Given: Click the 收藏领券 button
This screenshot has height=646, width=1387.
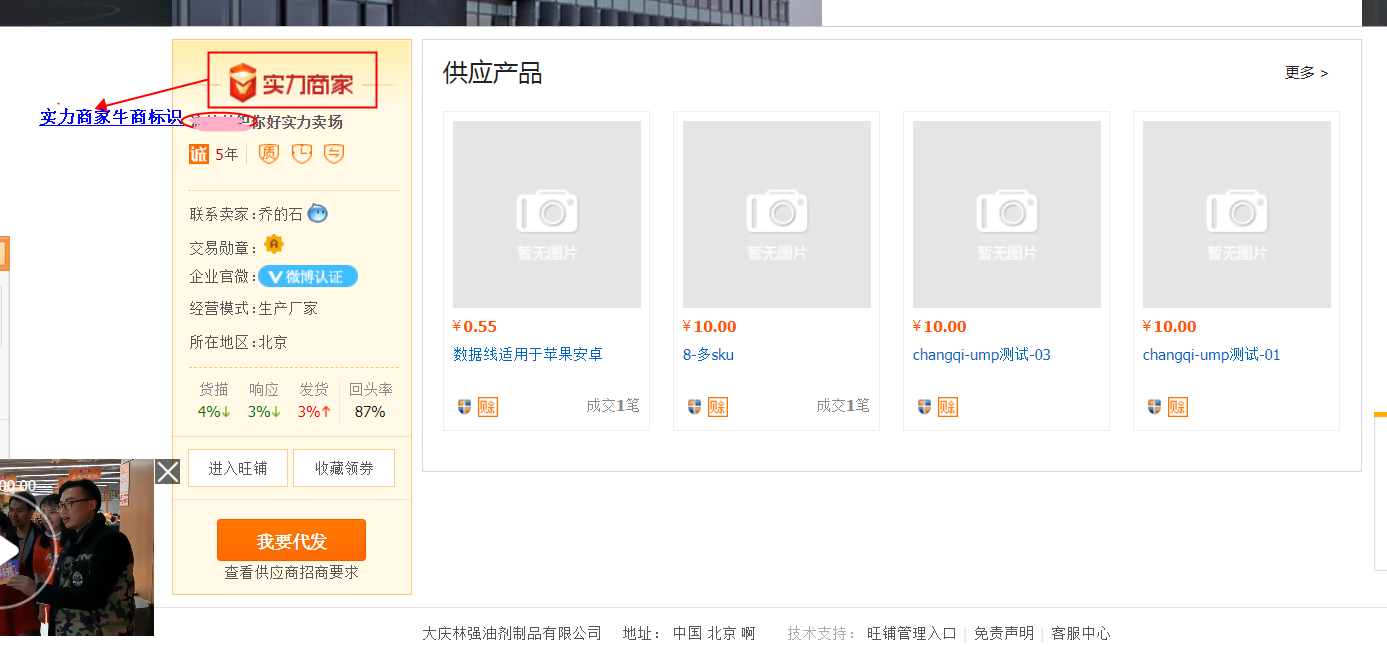Looking at the screenshot, I should tap(344, 468).
